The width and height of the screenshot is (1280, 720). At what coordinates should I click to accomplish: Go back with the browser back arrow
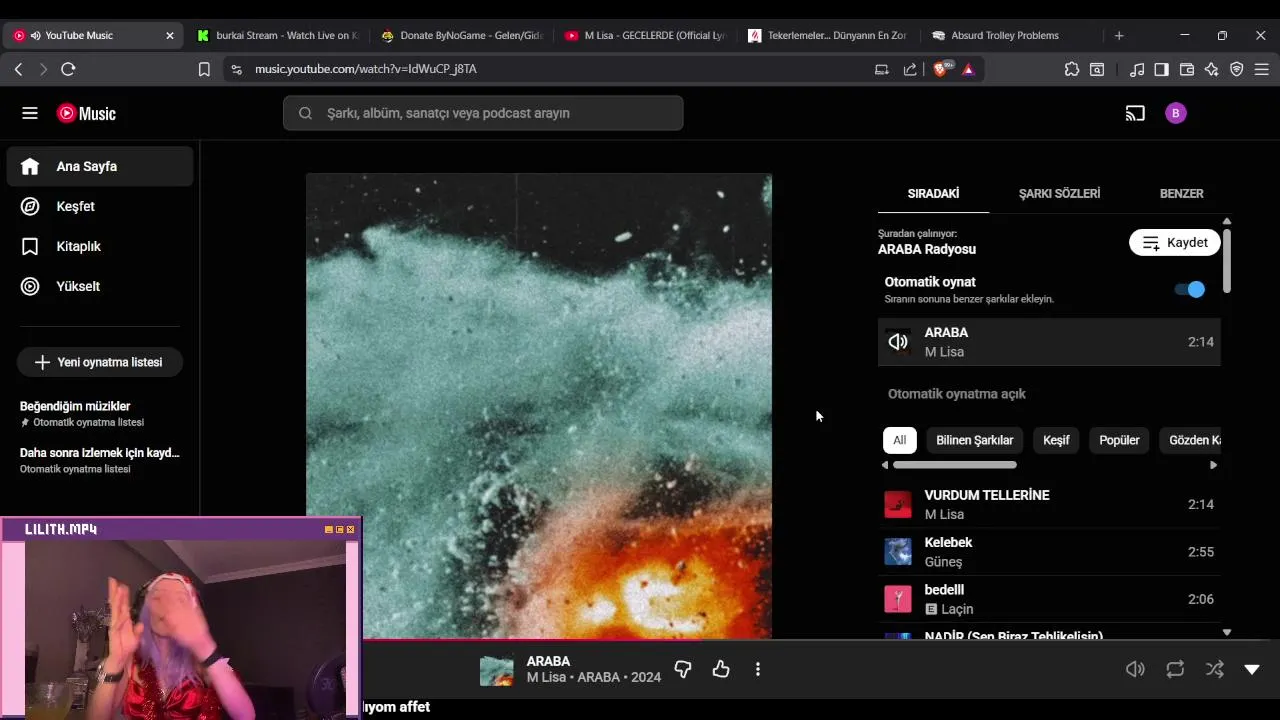pyautogui.click(x=18, y=69)
